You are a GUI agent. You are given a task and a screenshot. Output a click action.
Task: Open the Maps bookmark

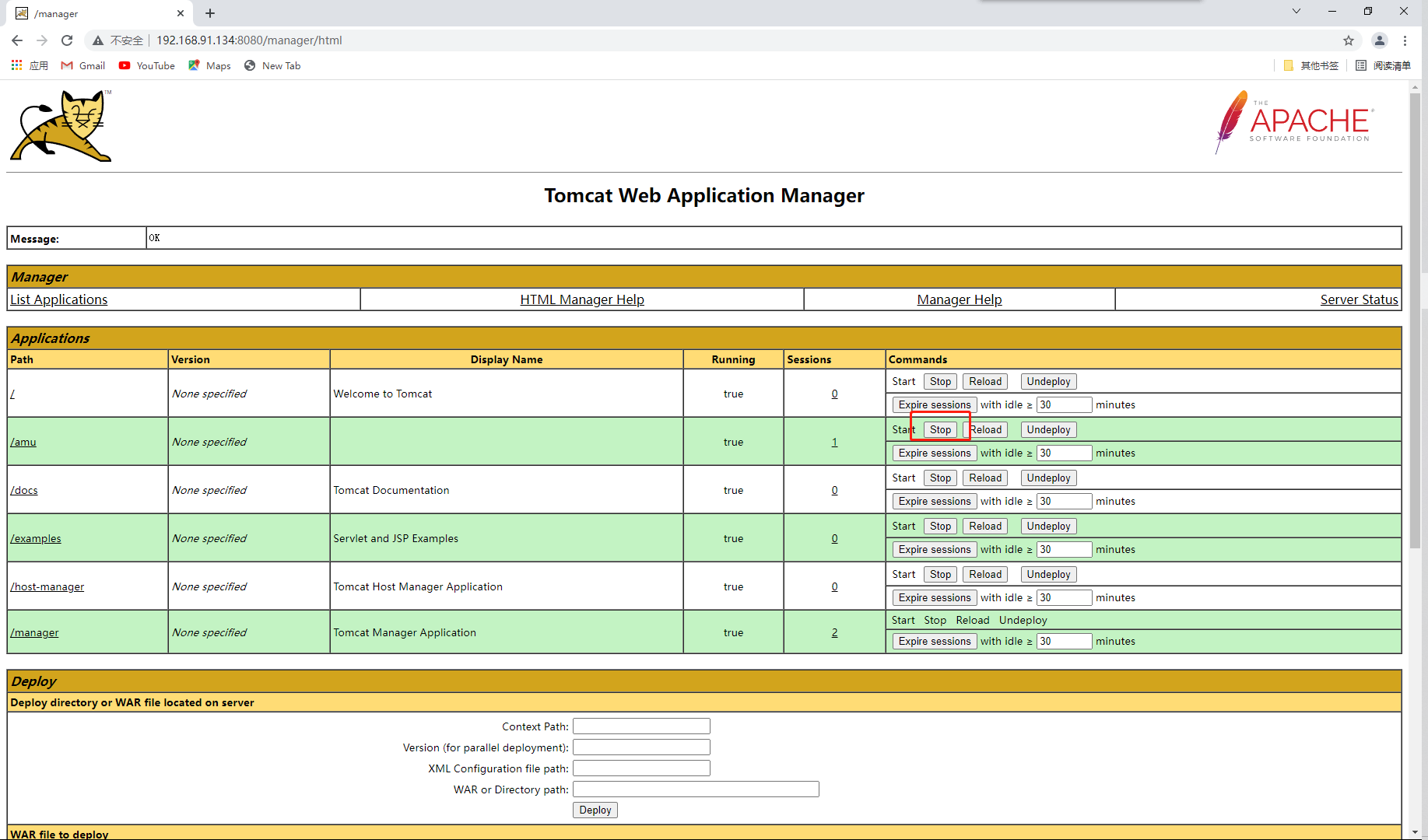209,65
